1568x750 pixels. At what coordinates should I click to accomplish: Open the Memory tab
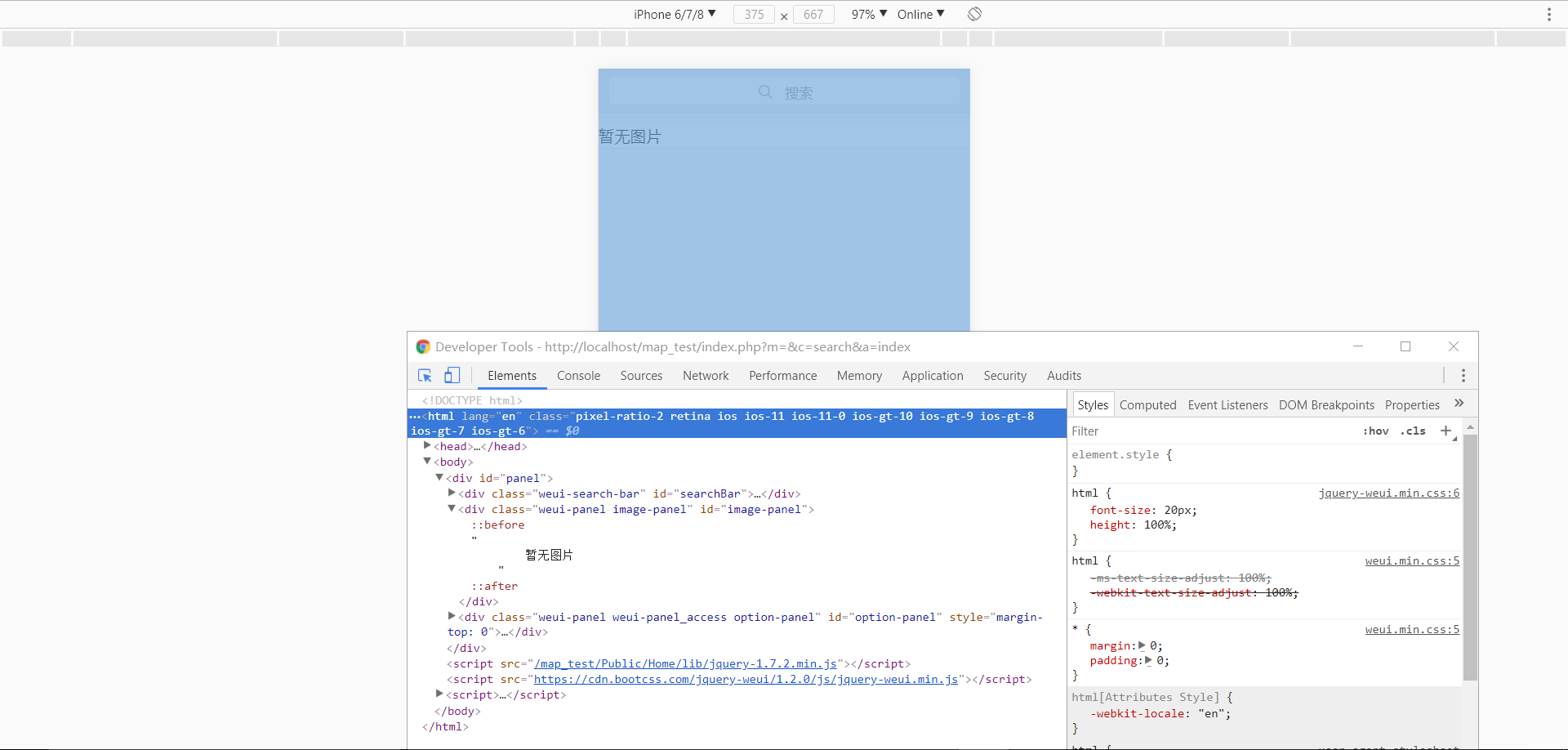pos(859,376)
